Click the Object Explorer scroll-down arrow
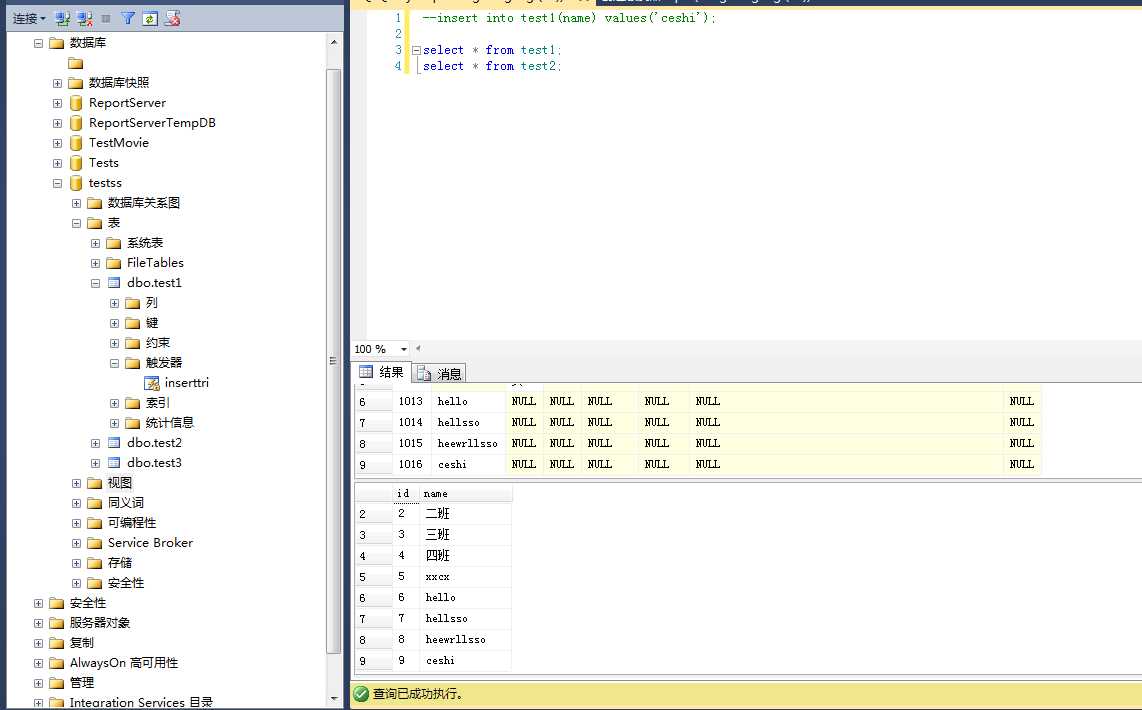 pyautogui.click(x=334, y=698)
